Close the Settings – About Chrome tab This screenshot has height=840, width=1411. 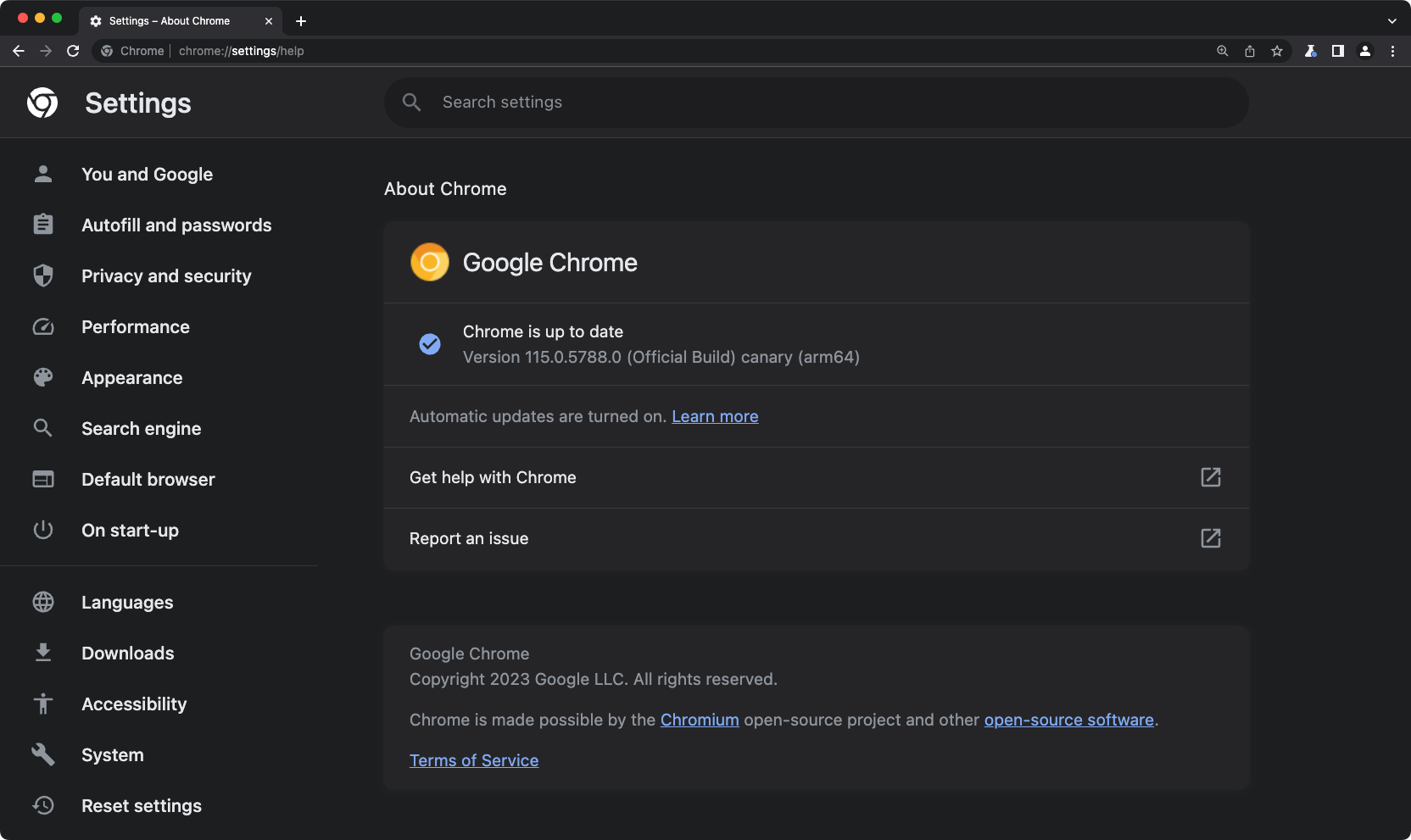click(269, 21)
